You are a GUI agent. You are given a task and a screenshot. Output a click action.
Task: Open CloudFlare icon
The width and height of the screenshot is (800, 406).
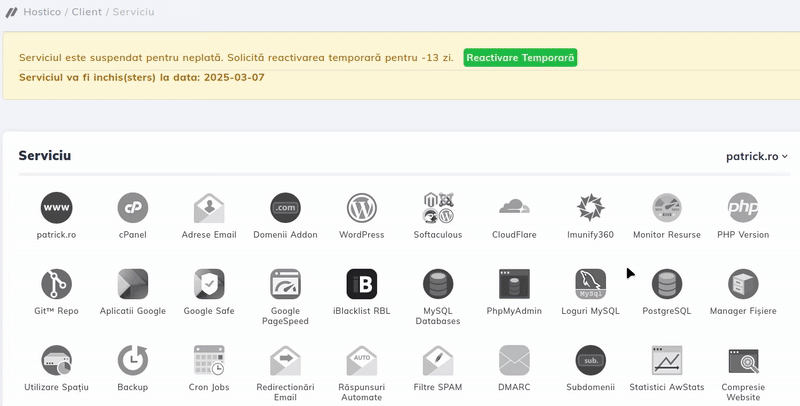click(x=514, y=208)
